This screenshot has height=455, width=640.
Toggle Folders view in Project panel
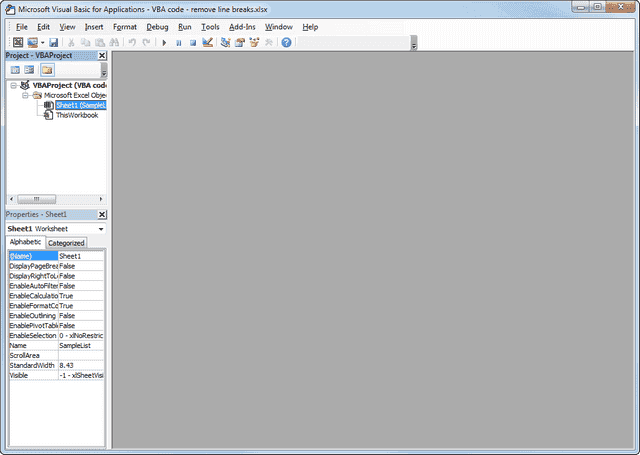46,70
